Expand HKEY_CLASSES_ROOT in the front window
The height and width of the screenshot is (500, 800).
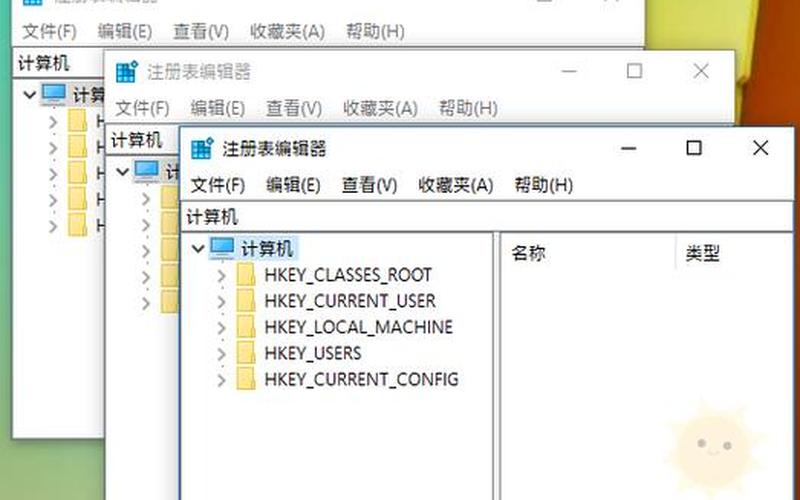point(221,276)
